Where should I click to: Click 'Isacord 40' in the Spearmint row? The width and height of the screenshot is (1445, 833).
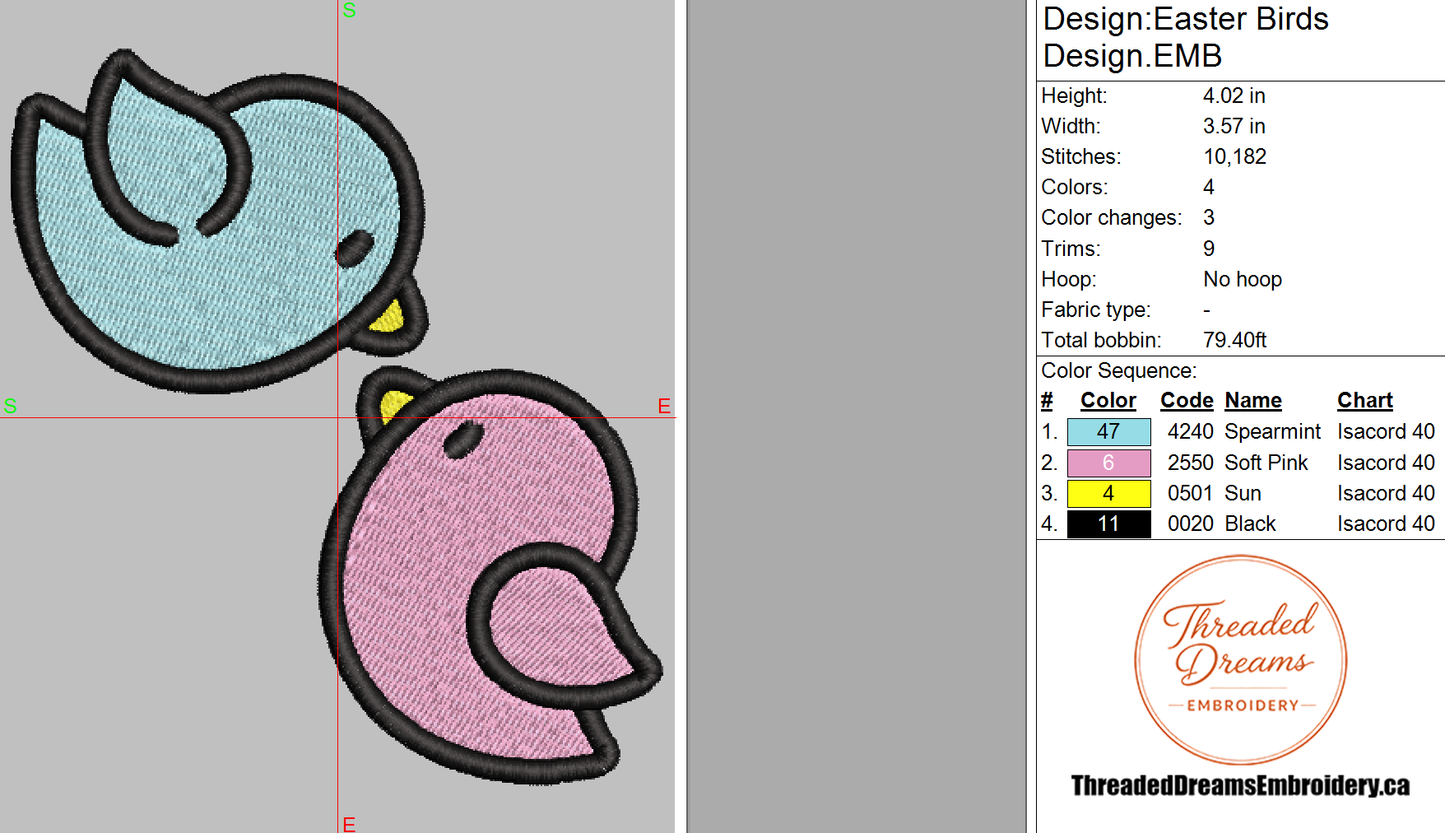coord(1386,432)
